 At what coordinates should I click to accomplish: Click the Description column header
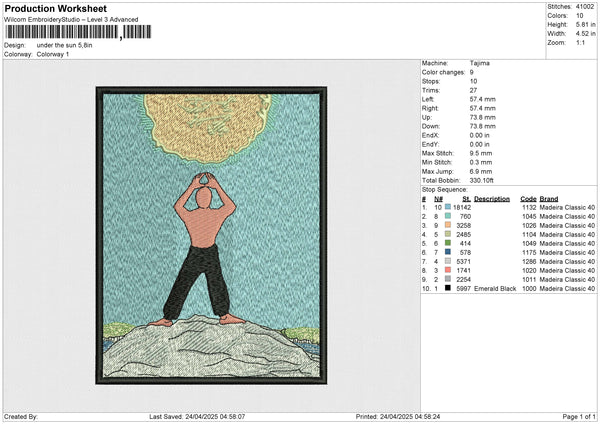click(492, 198)
